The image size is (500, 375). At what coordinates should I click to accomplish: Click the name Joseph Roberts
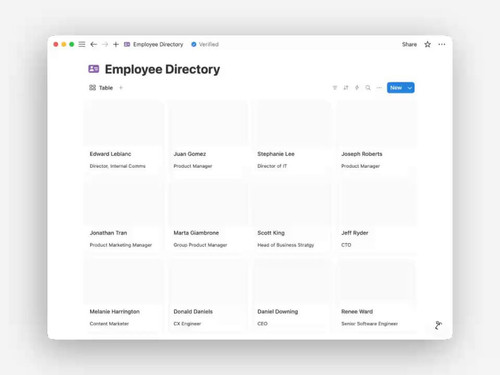coord(362,154)
